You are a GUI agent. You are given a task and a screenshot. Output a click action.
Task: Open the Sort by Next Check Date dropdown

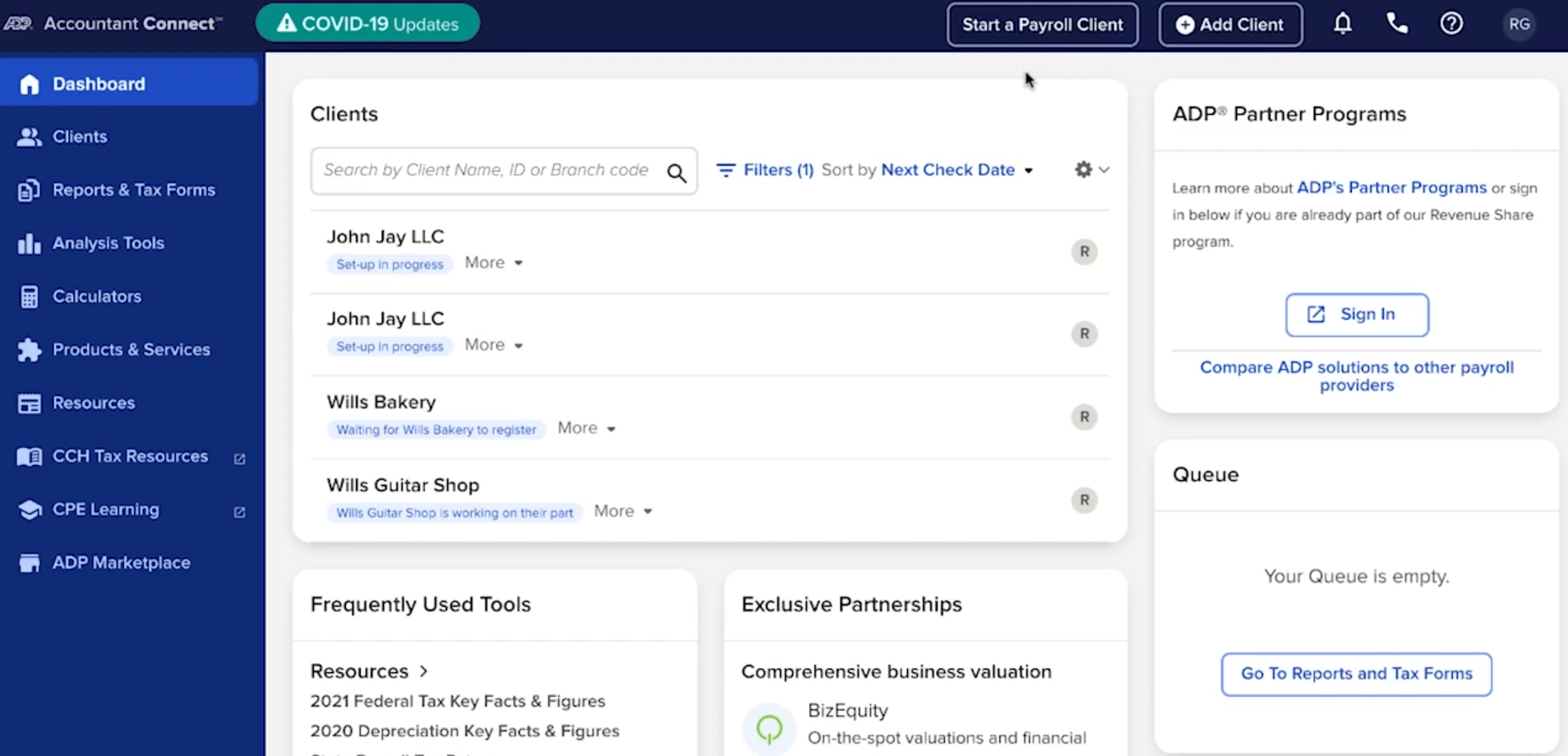point(957,170)
